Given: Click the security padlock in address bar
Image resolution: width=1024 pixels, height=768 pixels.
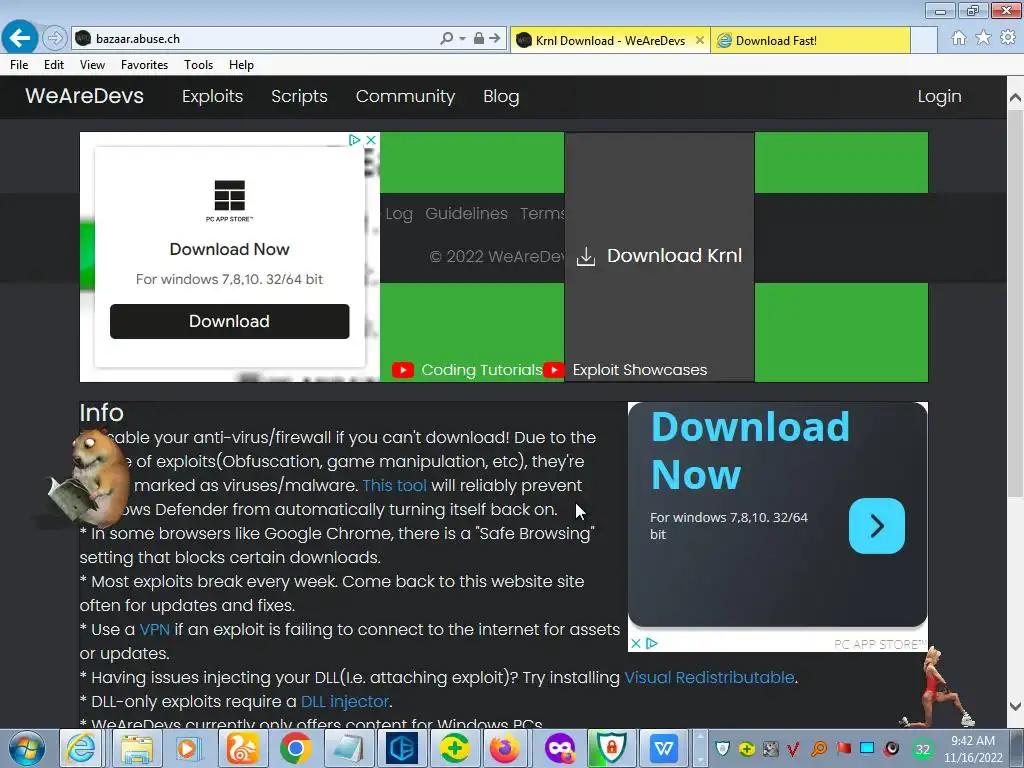Looking at the screenshot, I should tap(479, 39).
